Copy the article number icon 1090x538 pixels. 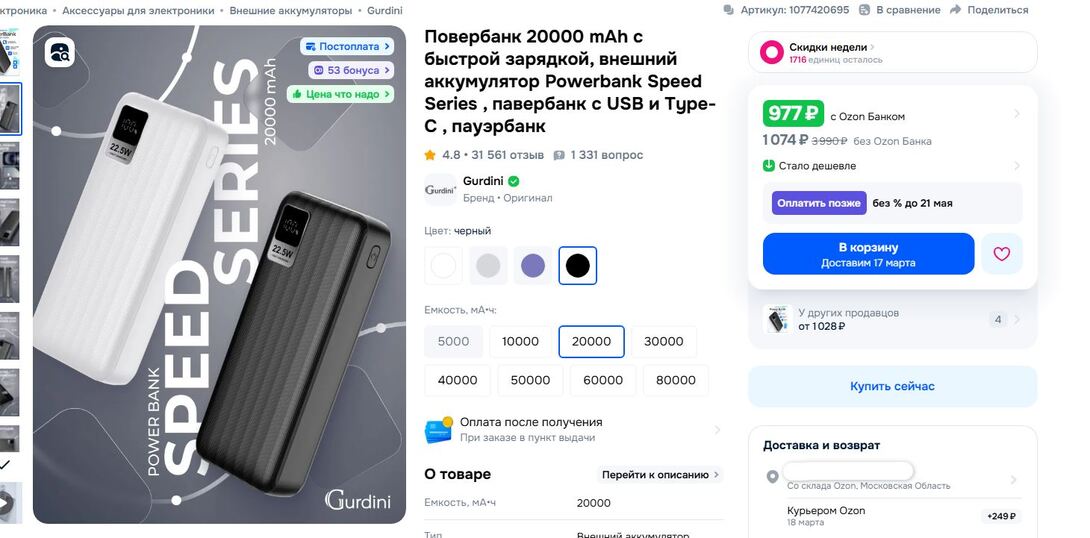(x=729, y=10)
